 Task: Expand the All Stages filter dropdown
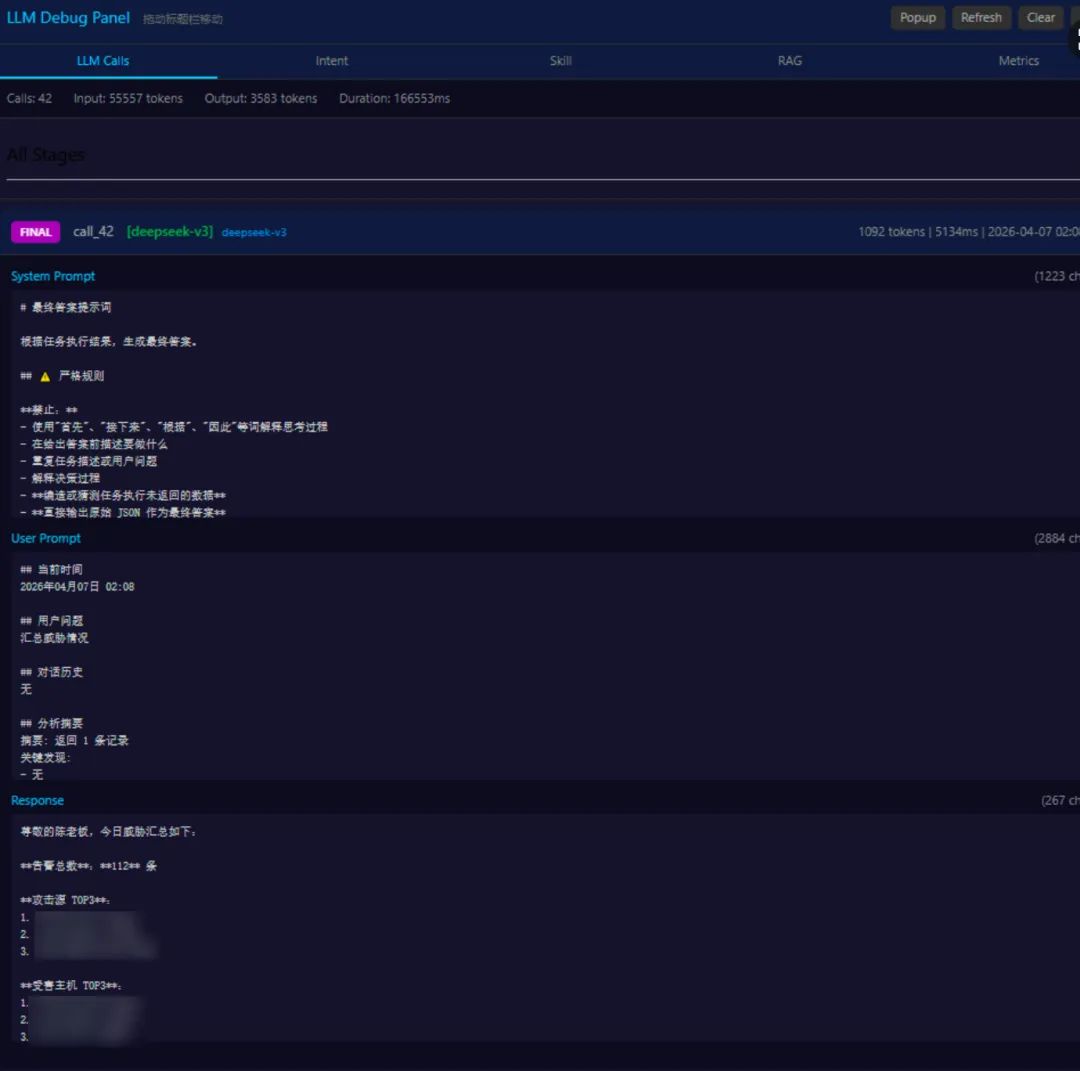pyautogui.click(x=543, y=156)
